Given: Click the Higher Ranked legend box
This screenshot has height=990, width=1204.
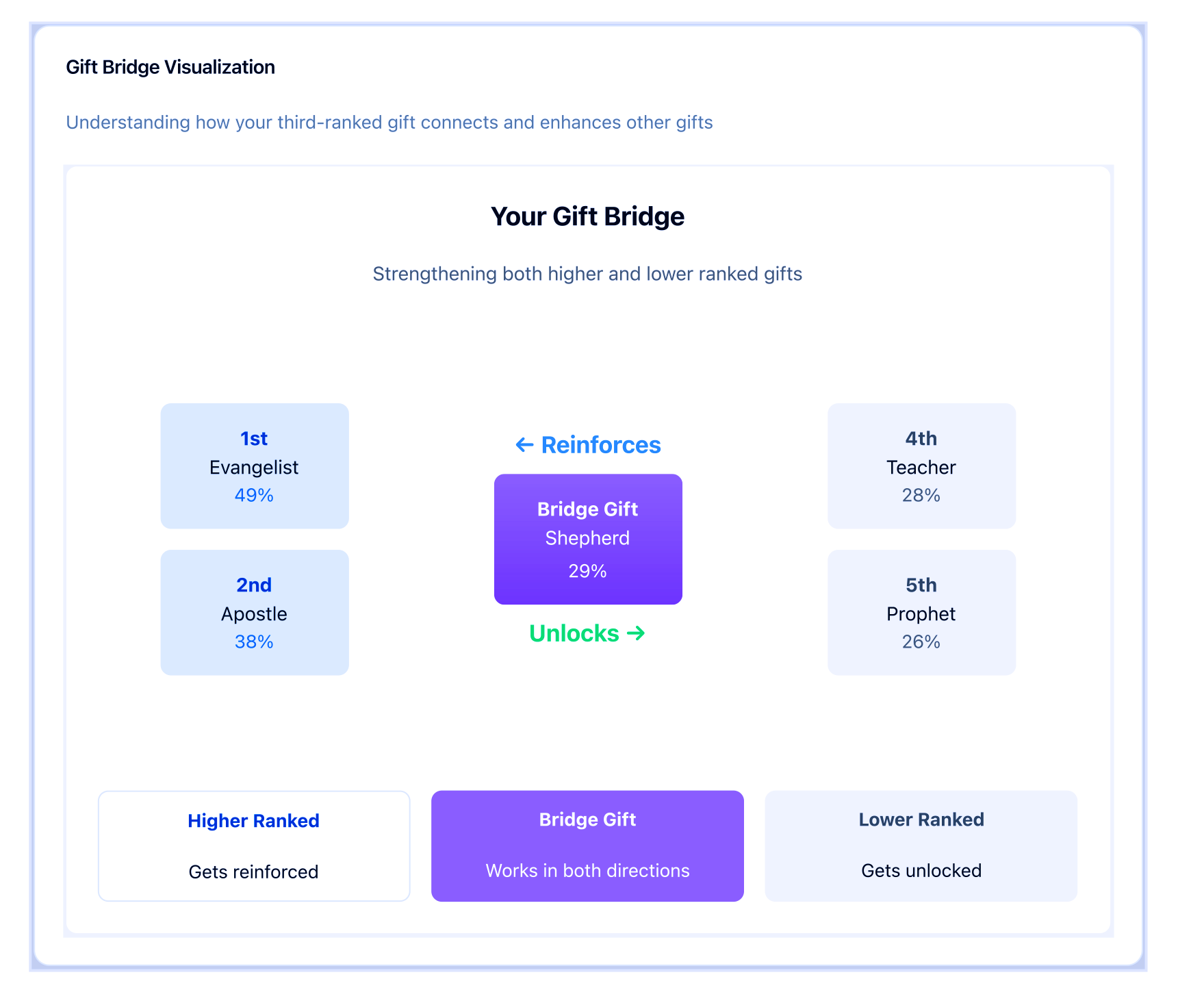Looking at the screenshot, I should (254, 846).
